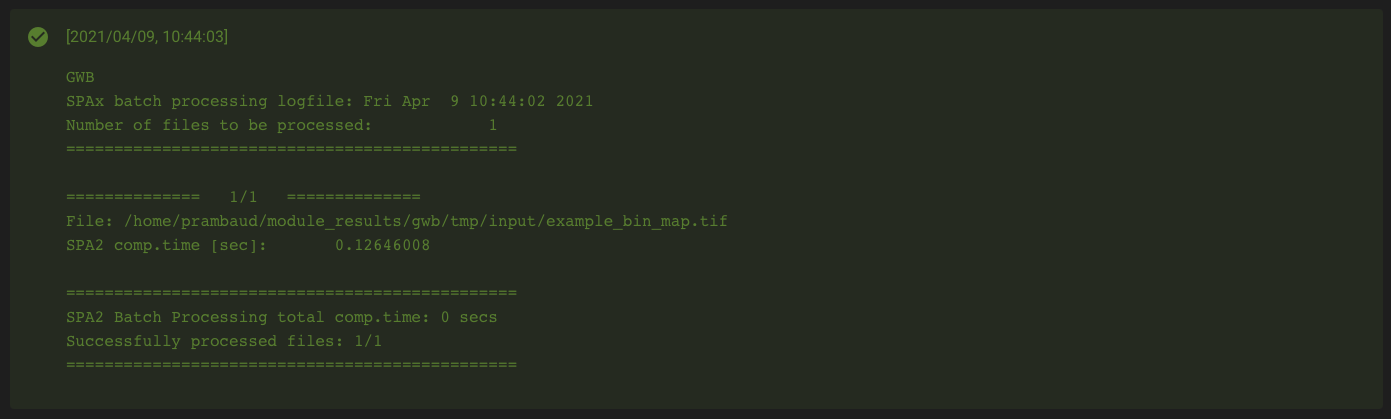Click the GWB heading line

click(x=80, y=77)
